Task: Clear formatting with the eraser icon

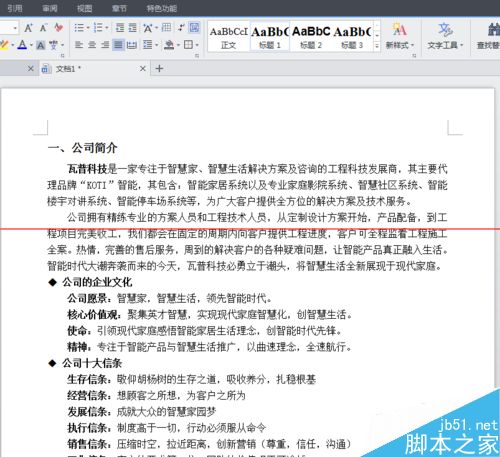Action: point(59,28)
